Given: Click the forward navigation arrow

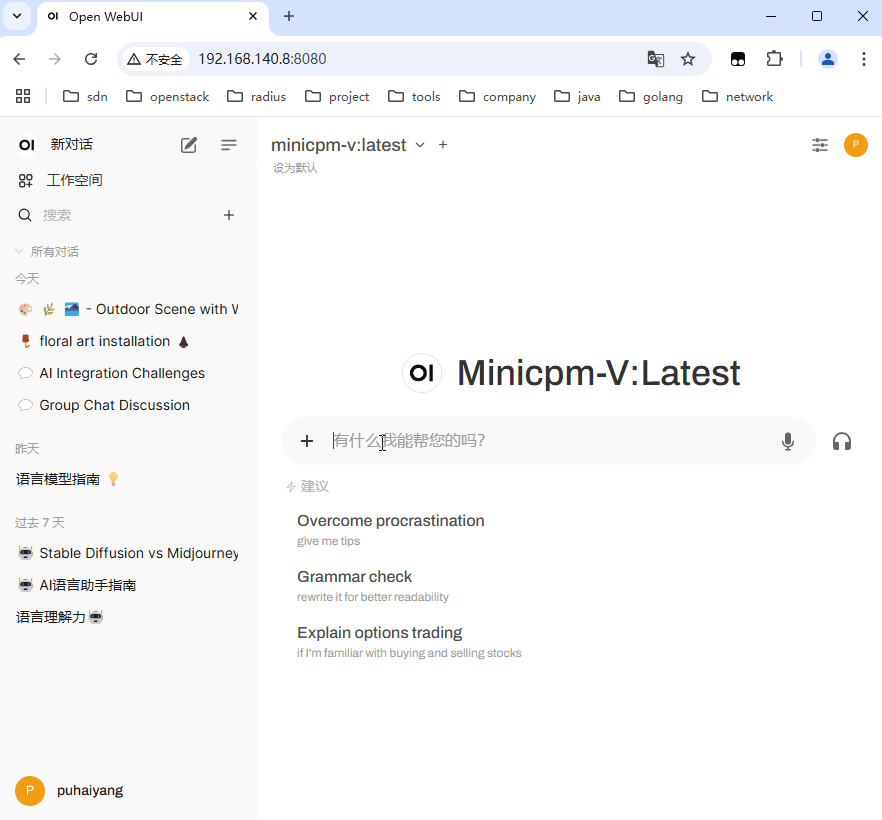Looking at the screenshot, I should pos(55,59).
